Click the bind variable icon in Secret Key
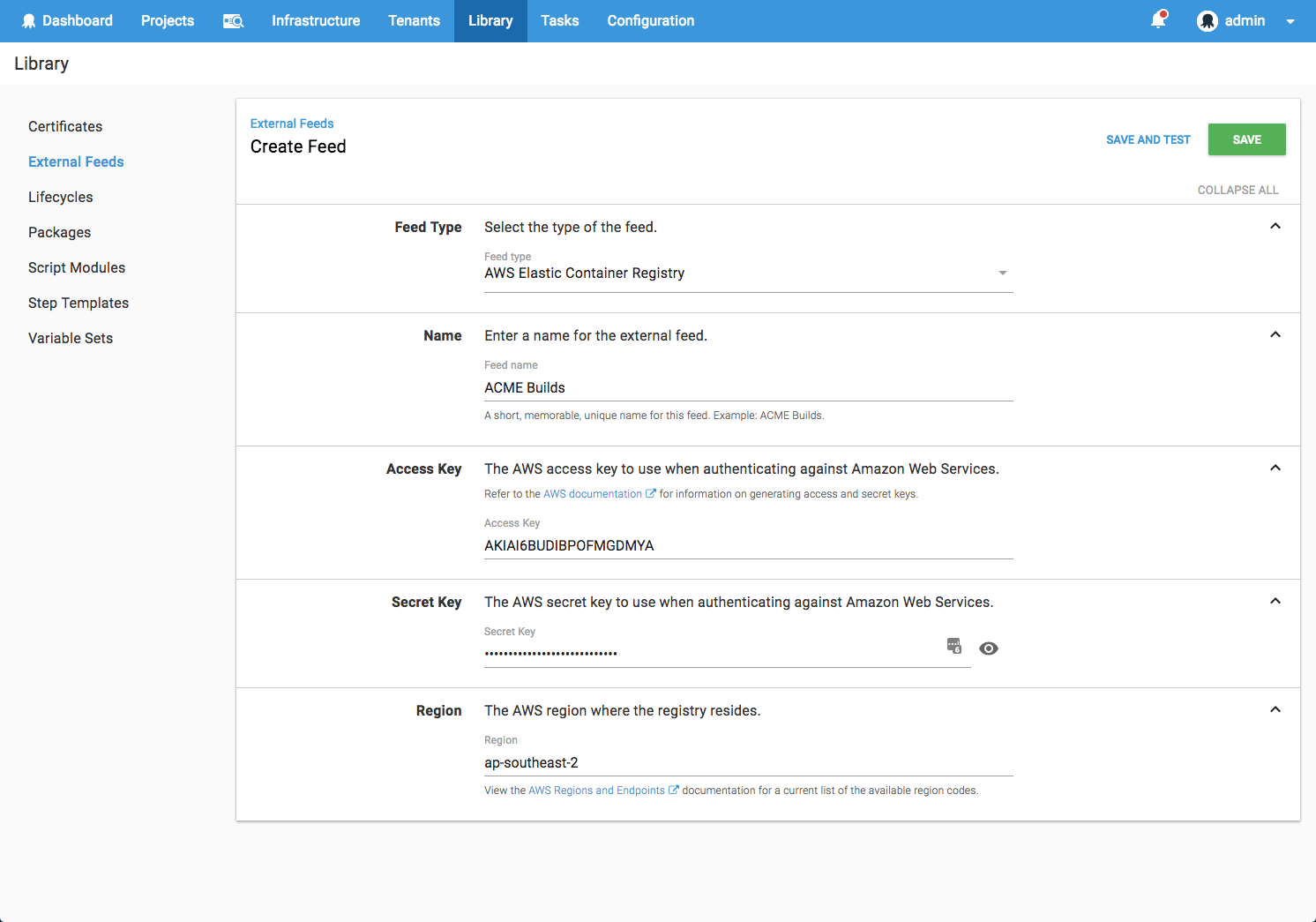The height and width of the screenshot is (922, 1316). coord(953,646)
